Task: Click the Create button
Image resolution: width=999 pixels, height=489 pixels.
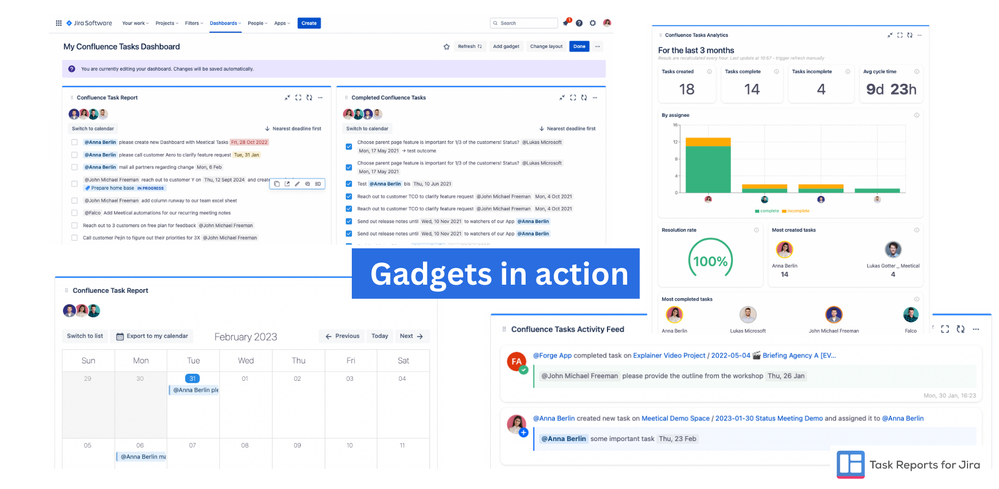Action: coord(309,23)
